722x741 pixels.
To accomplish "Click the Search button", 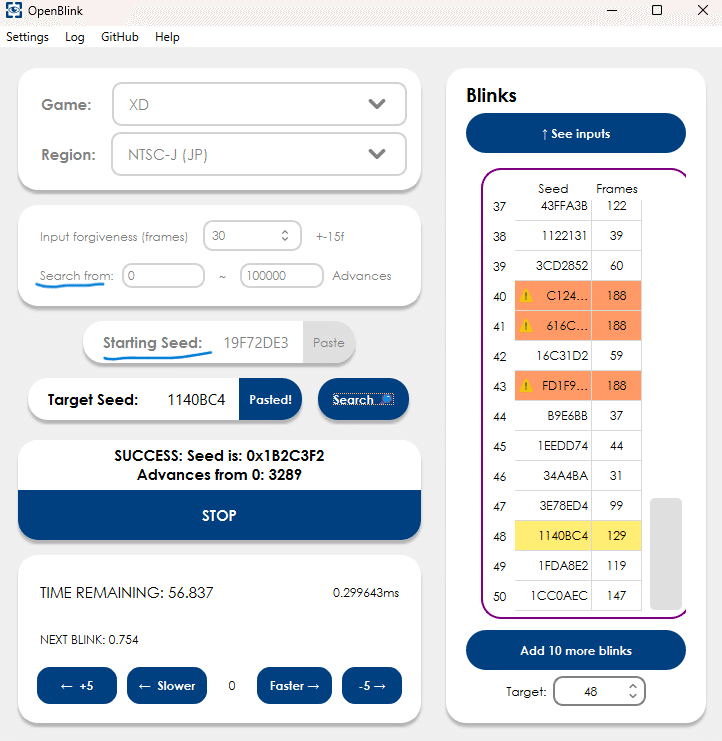I will 363,399.
